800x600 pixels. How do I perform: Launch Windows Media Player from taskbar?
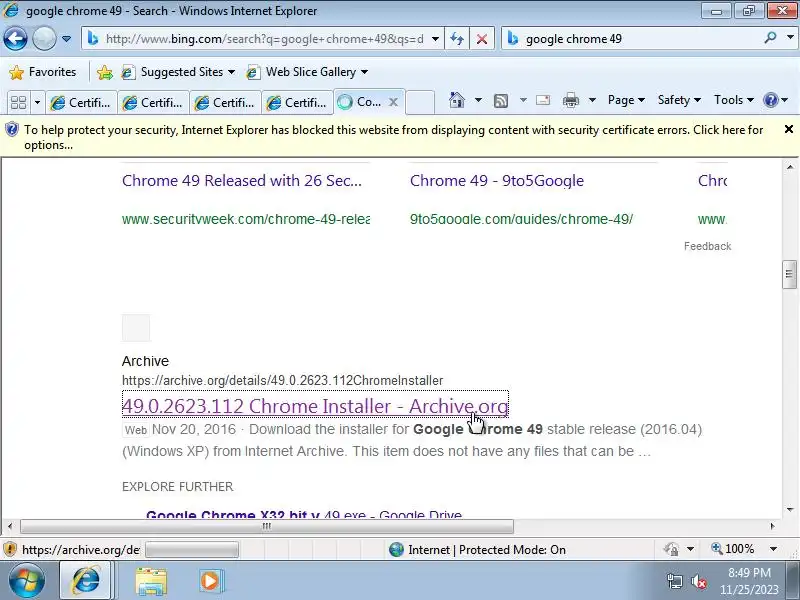tap(210, 581)
